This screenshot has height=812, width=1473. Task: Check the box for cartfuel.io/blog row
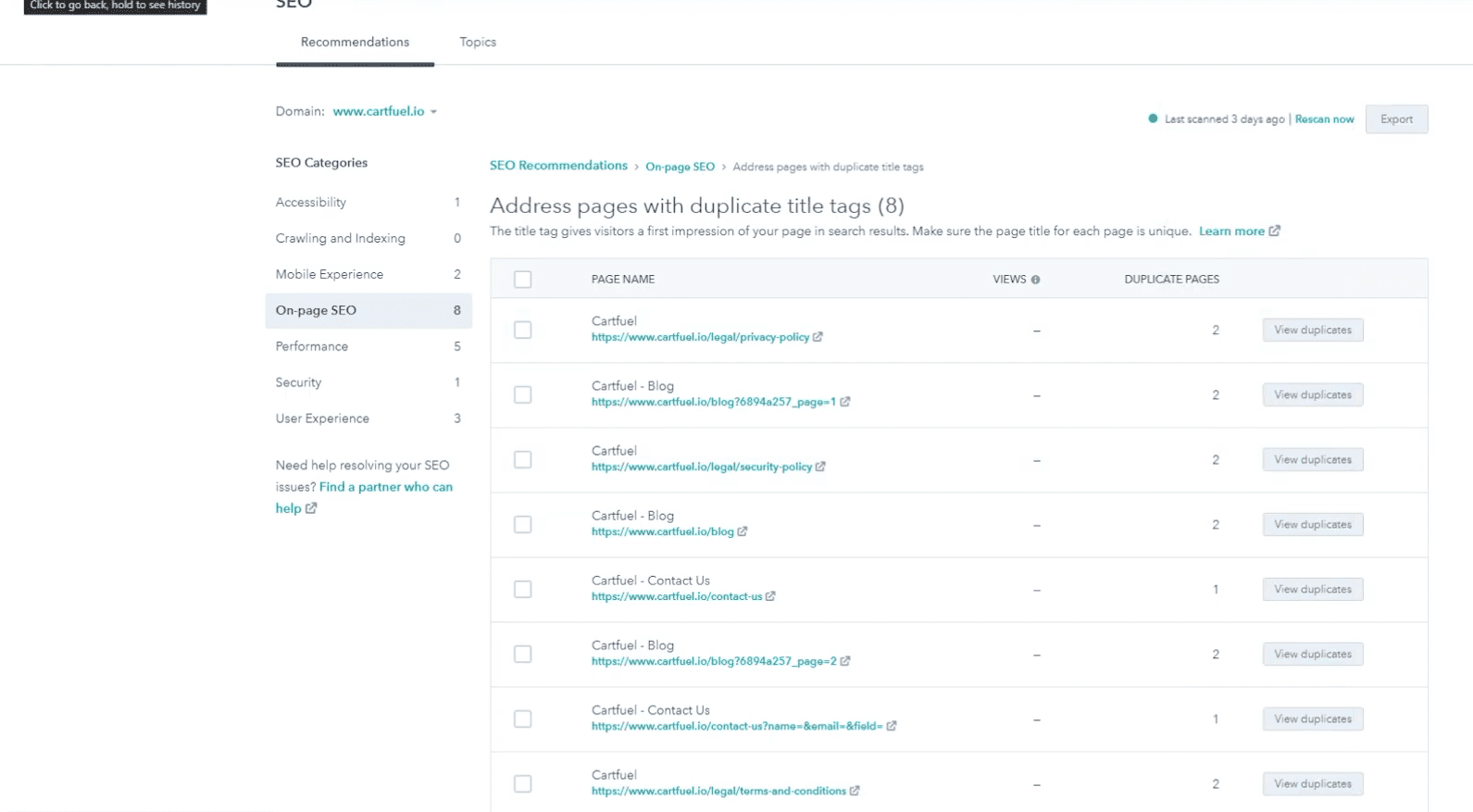click(523, 524)
